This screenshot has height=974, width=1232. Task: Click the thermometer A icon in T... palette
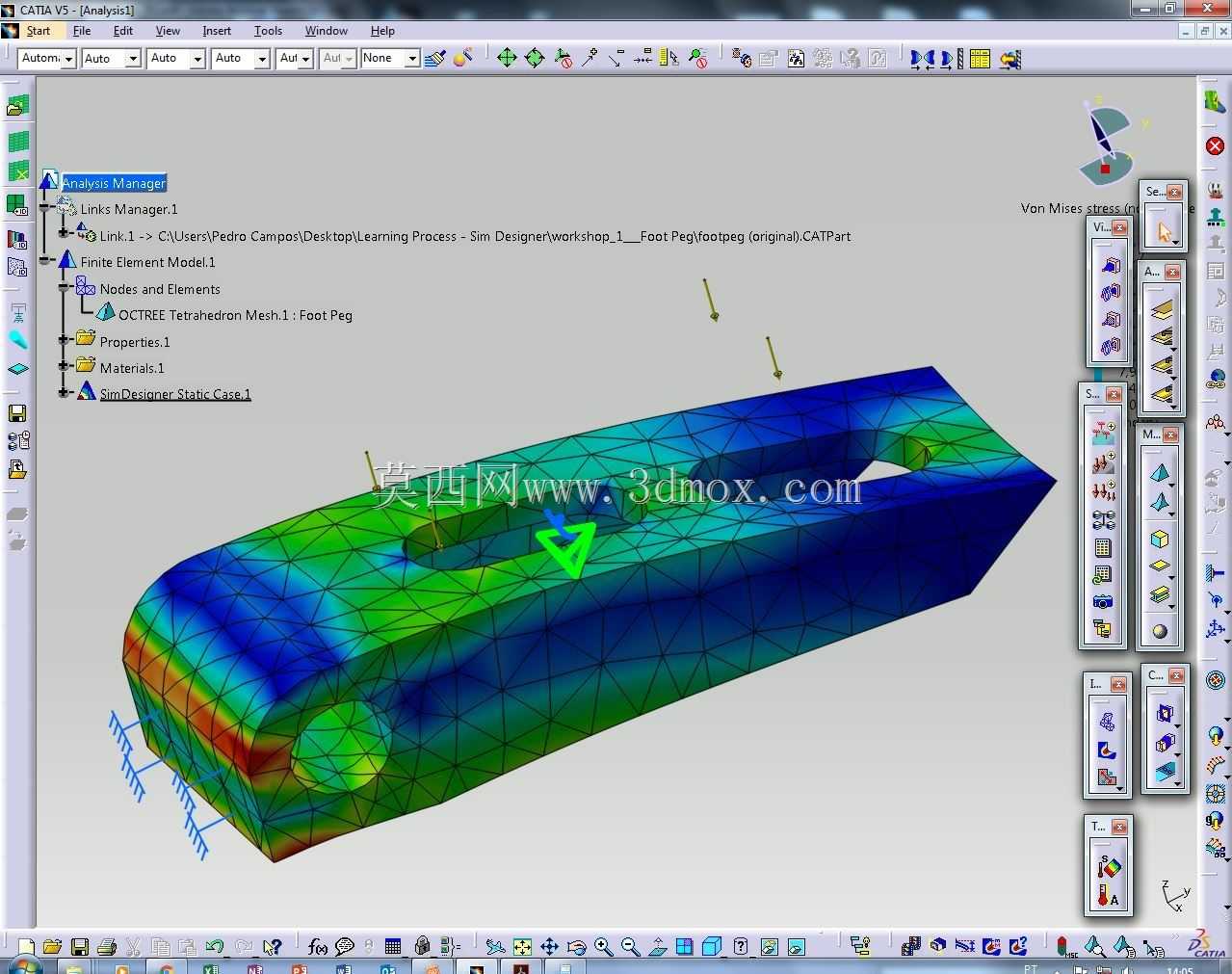[x=1108, y=897]
